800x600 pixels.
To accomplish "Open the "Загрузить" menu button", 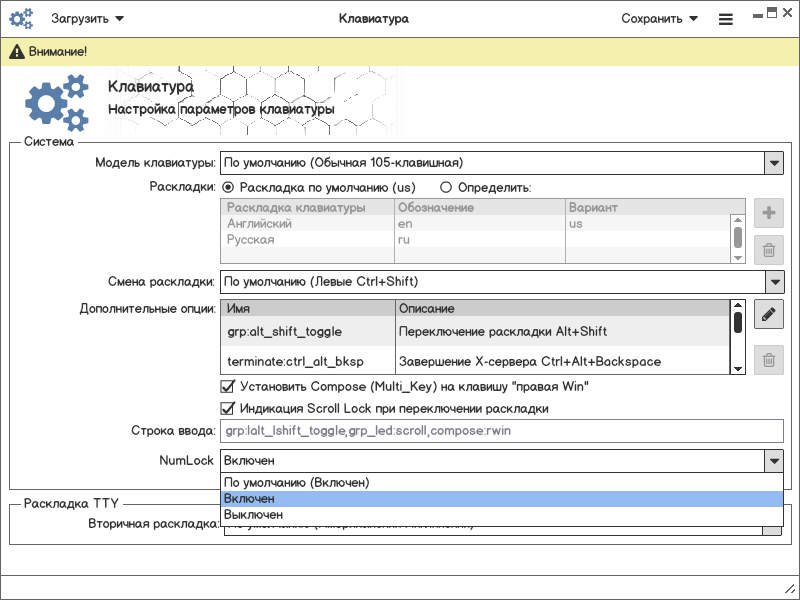I will (88, 18).
